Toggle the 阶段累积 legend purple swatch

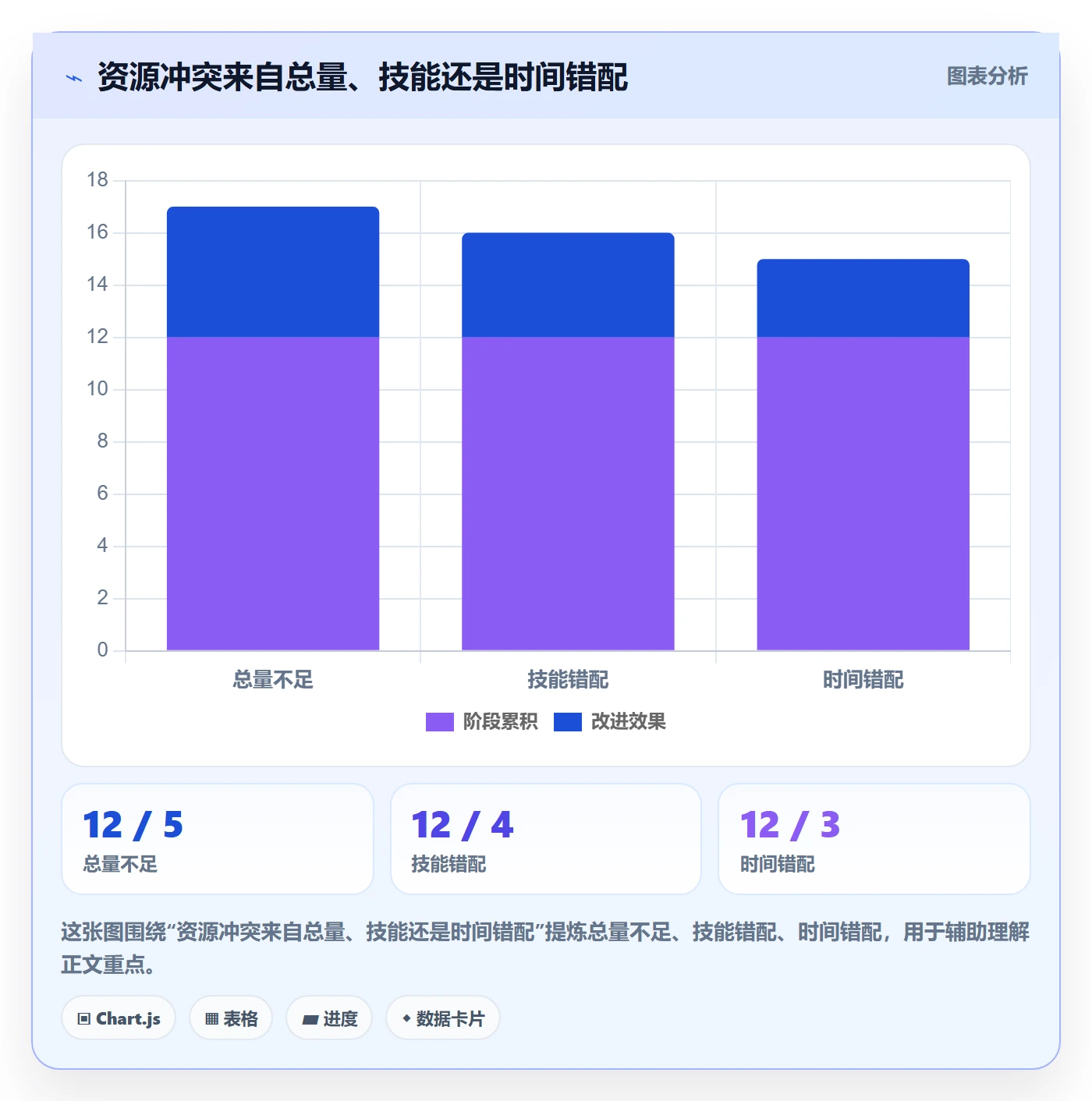[439, 722]
